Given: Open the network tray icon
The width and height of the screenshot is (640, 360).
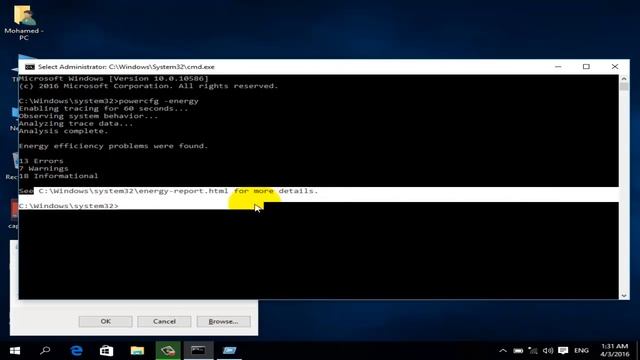Looking at the screenshot, I should (x=533, y=351).
